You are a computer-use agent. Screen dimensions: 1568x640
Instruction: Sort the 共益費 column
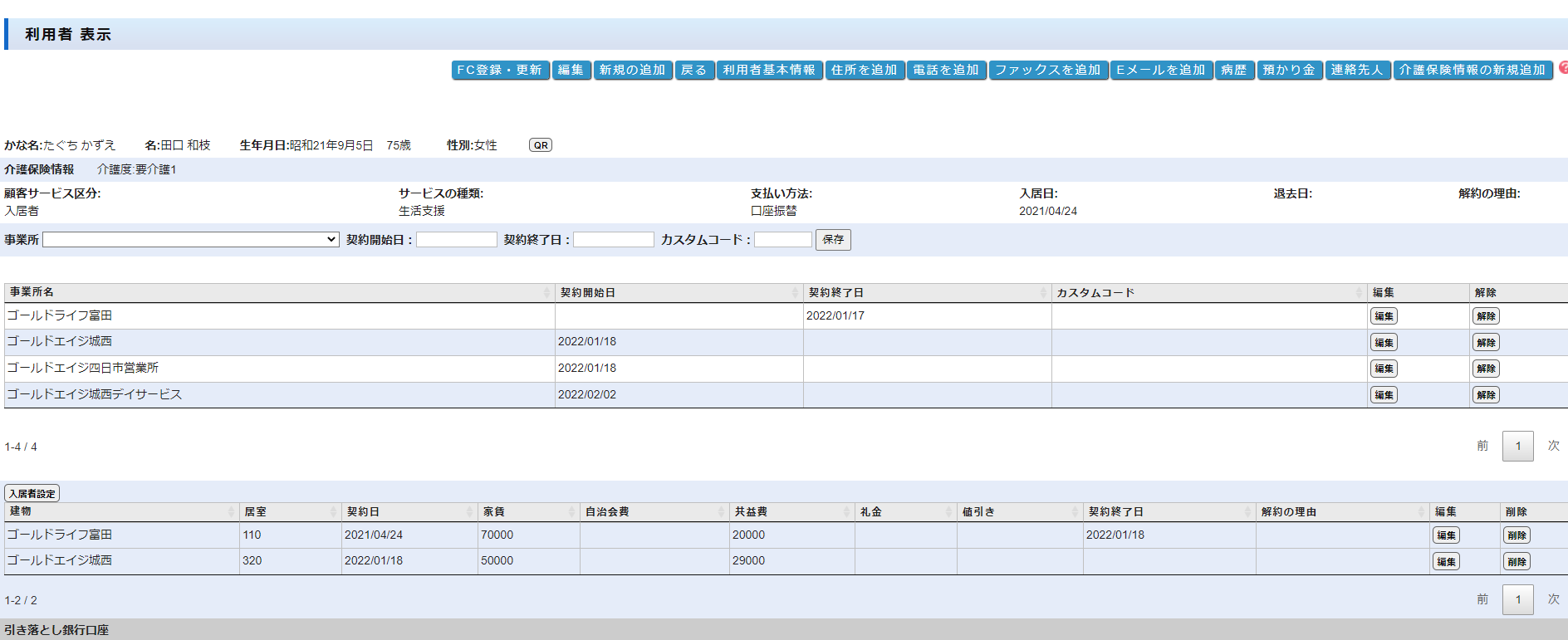point(846,512)
